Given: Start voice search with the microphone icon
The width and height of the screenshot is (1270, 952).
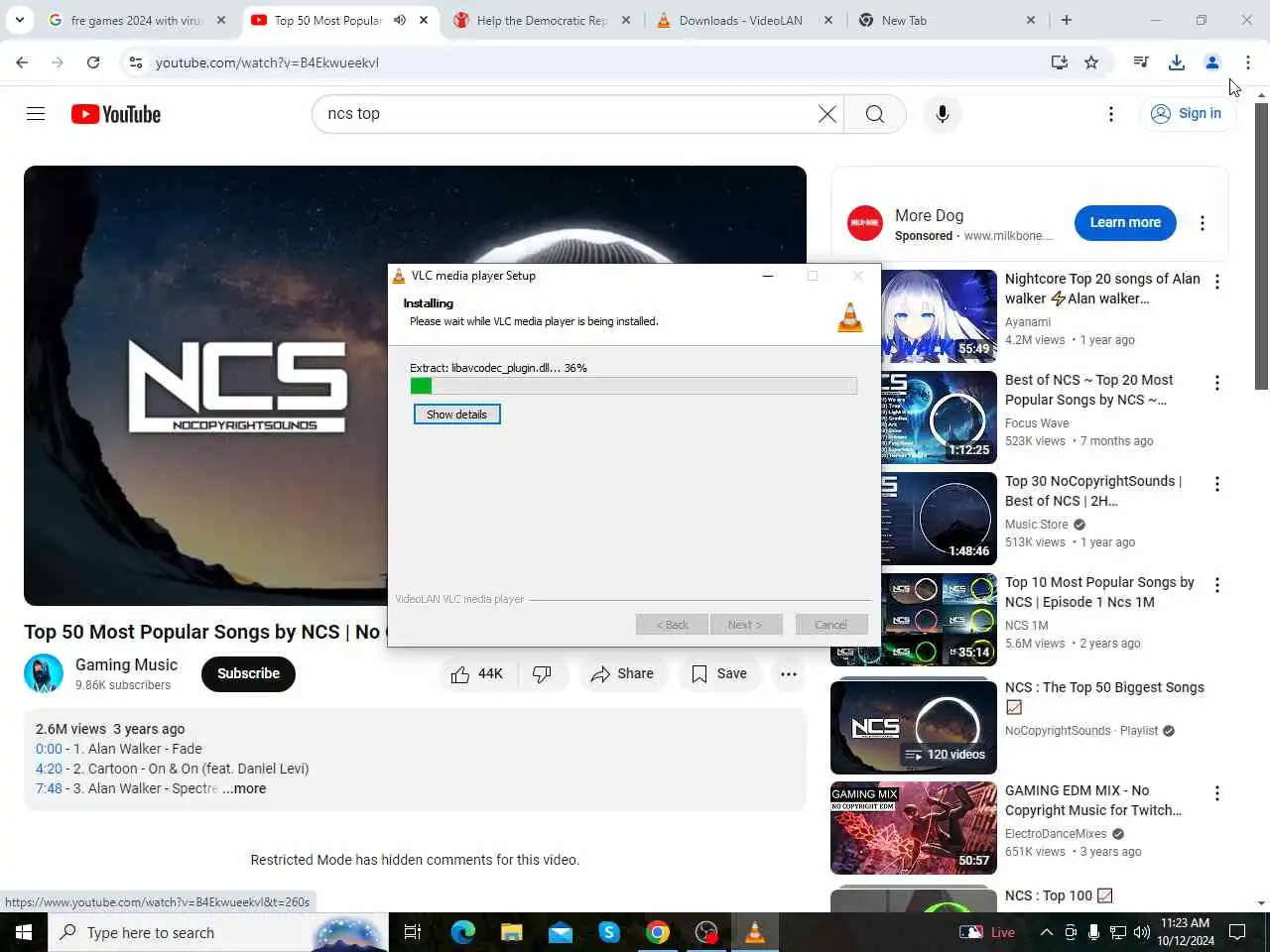Looking at the screenshot, I should click(943, 114).
